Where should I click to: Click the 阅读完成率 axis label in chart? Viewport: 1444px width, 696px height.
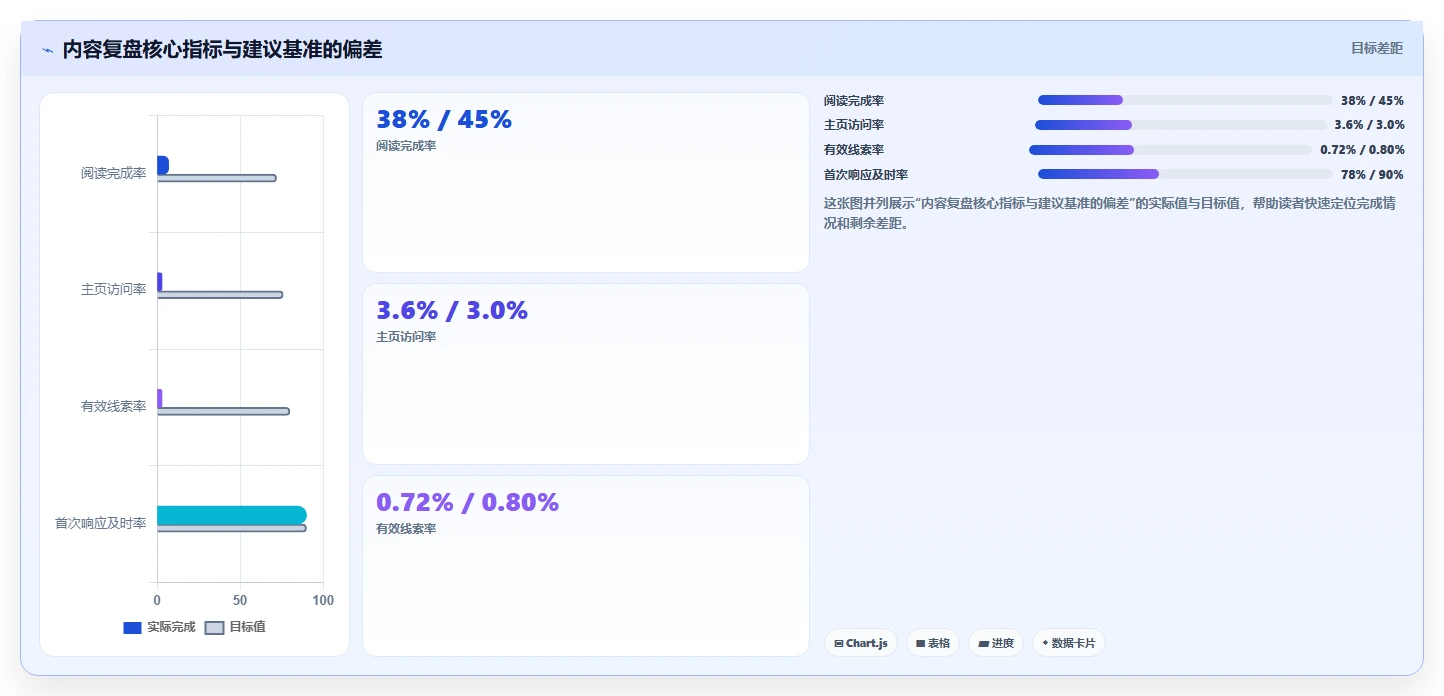[113, 173]
